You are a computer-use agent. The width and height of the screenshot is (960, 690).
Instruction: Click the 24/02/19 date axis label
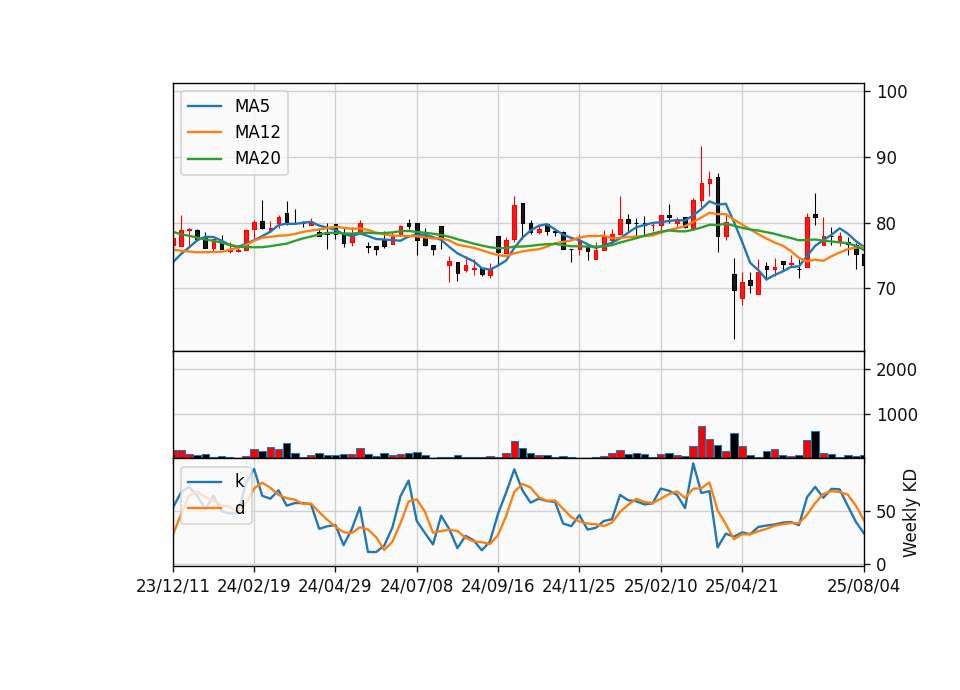[x=253, y=586]
